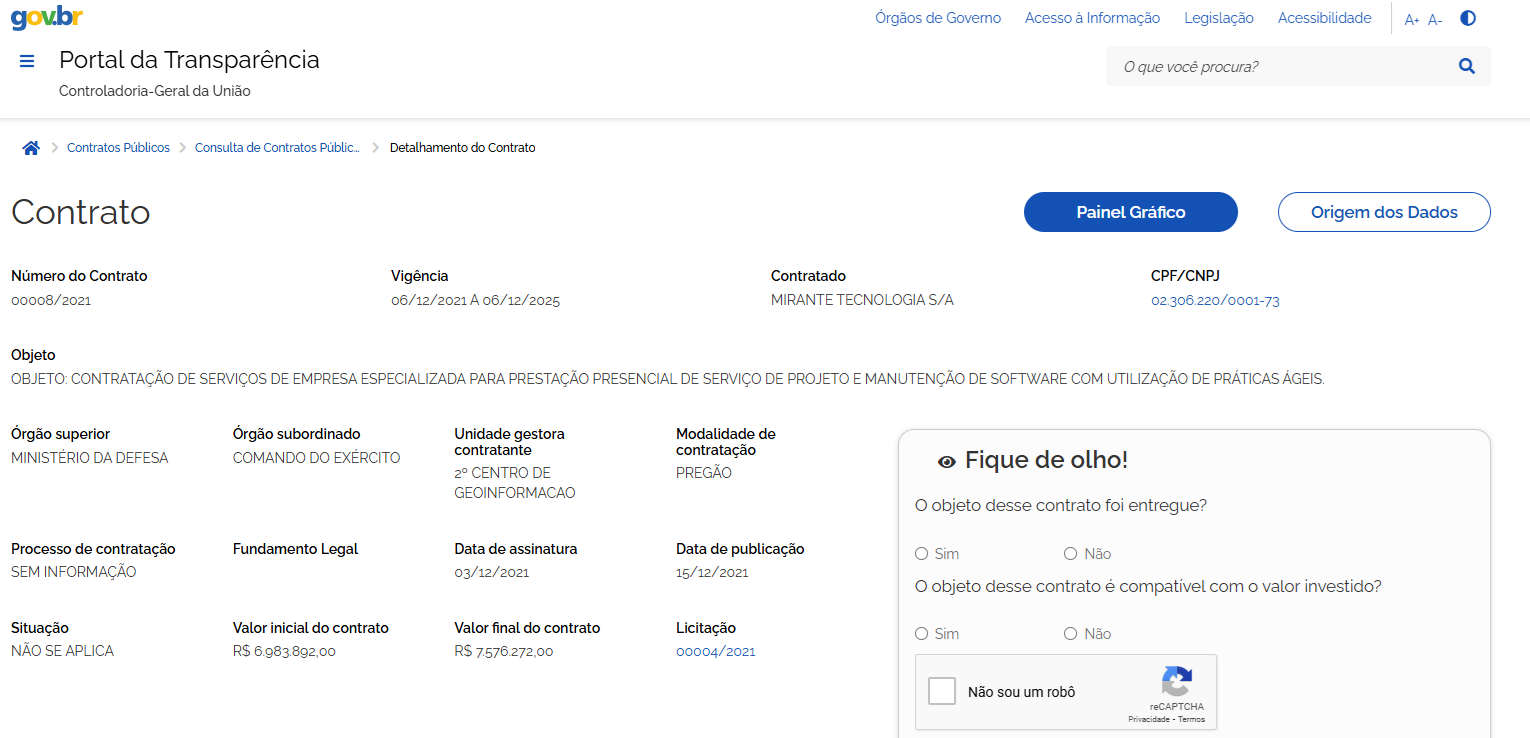Screen dimensions: 1530x738
Task: Open CNPJ 02.306.220/0001-73 link
Action: point(1215,300)
